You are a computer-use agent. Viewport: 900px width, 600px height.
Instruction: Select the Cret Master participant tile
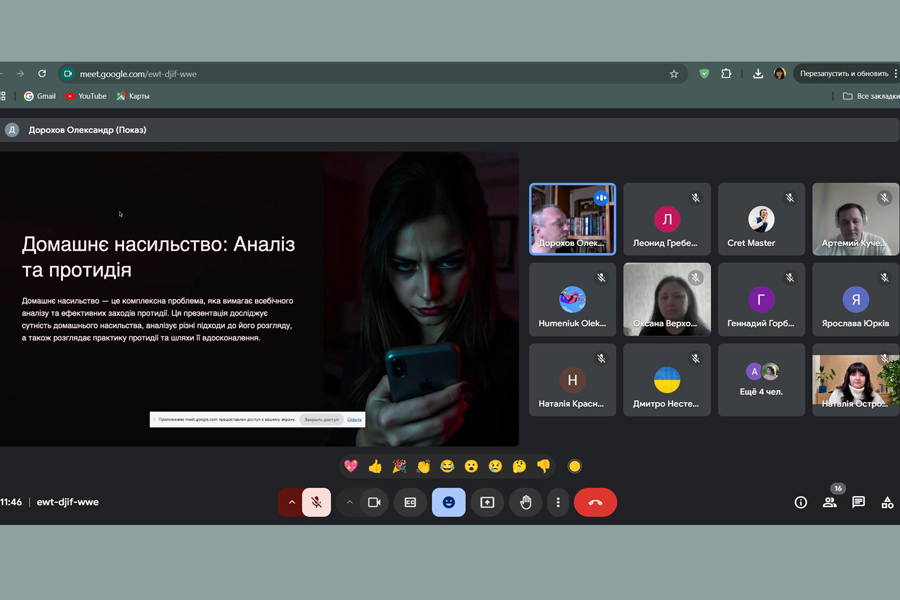click(761, 219)
